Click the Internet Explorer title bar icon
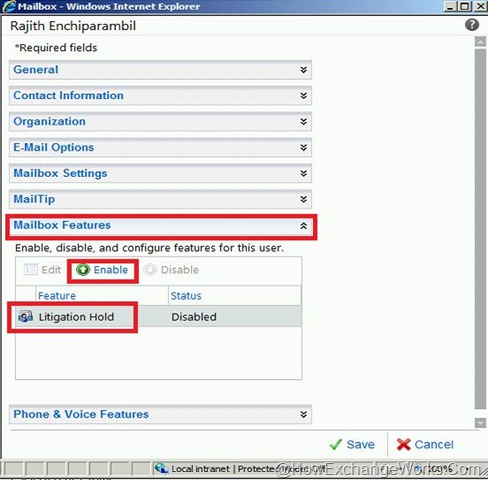This screenshot has height=480, width=488. click(x=8, y=7)
